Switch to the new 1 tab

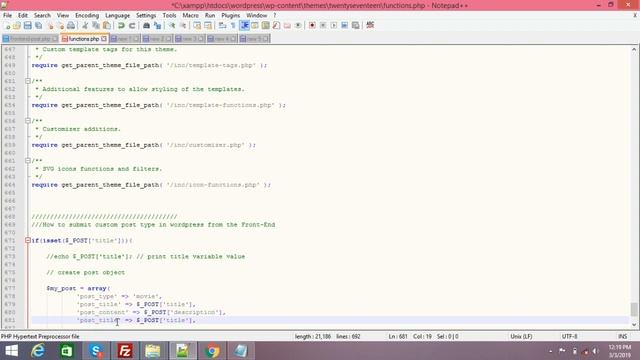[x=125, y=39]
